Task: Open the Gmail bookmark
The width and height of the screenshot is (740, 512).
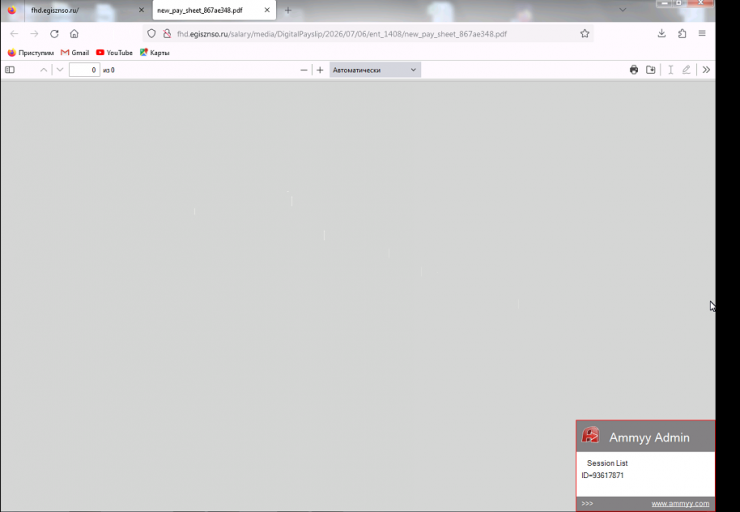Action: [75, 52]
